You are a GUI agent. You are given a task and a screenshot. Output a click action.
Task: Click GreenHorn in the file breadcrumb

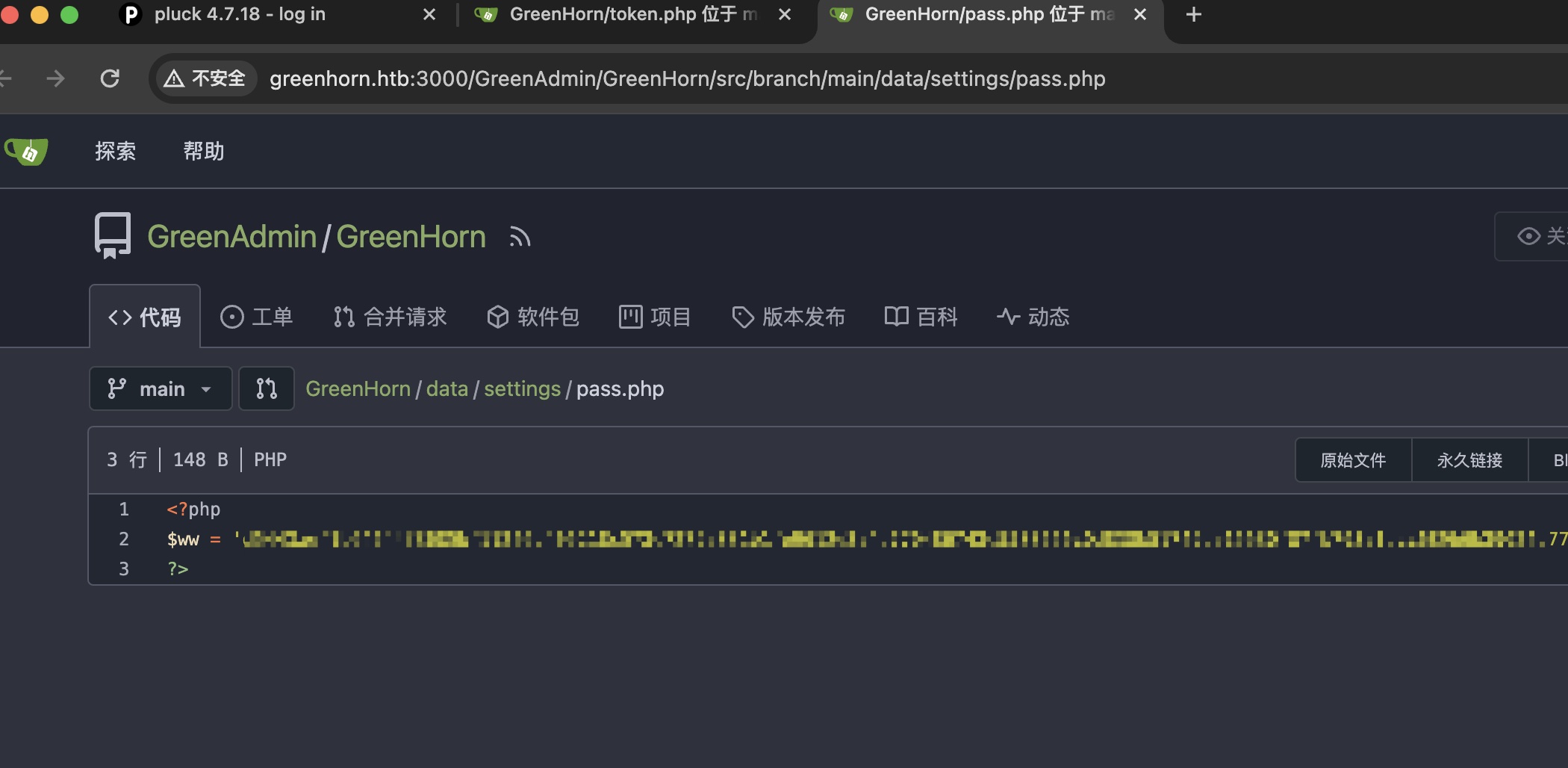click(358, 388)
